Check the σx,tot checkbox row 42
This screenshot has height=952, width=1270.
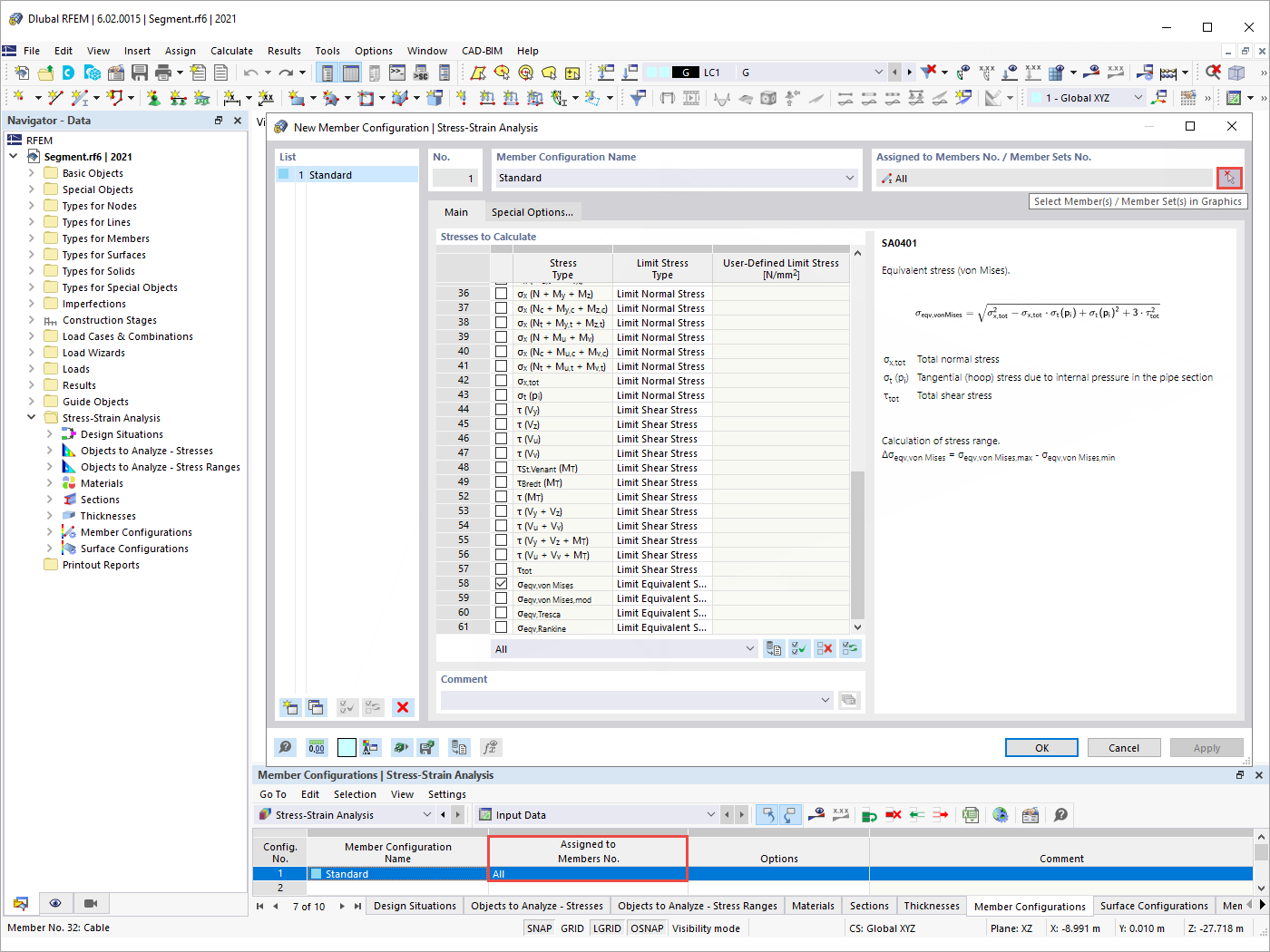click(501, 381)
